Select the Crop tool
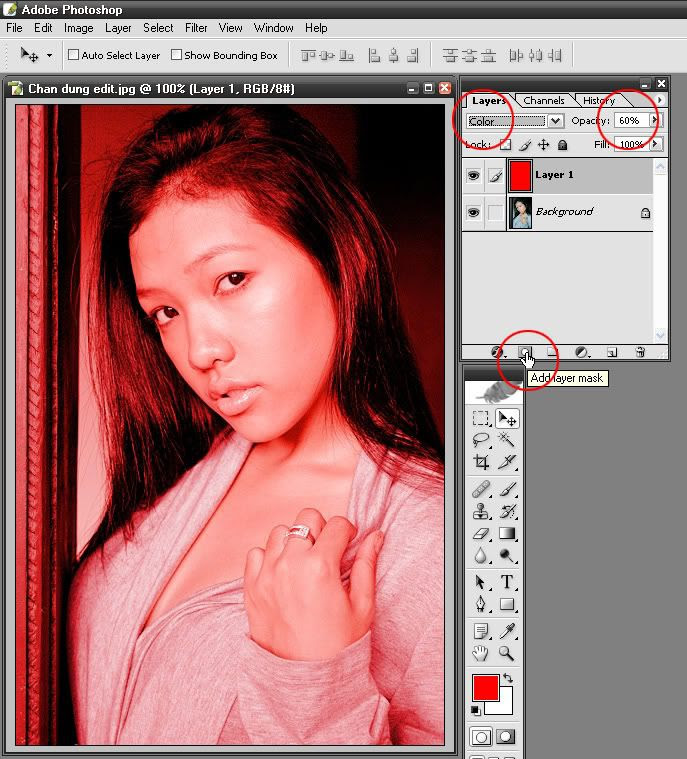Image resolution: width=687 pixels, height=759 pixels. click(480, 462)
